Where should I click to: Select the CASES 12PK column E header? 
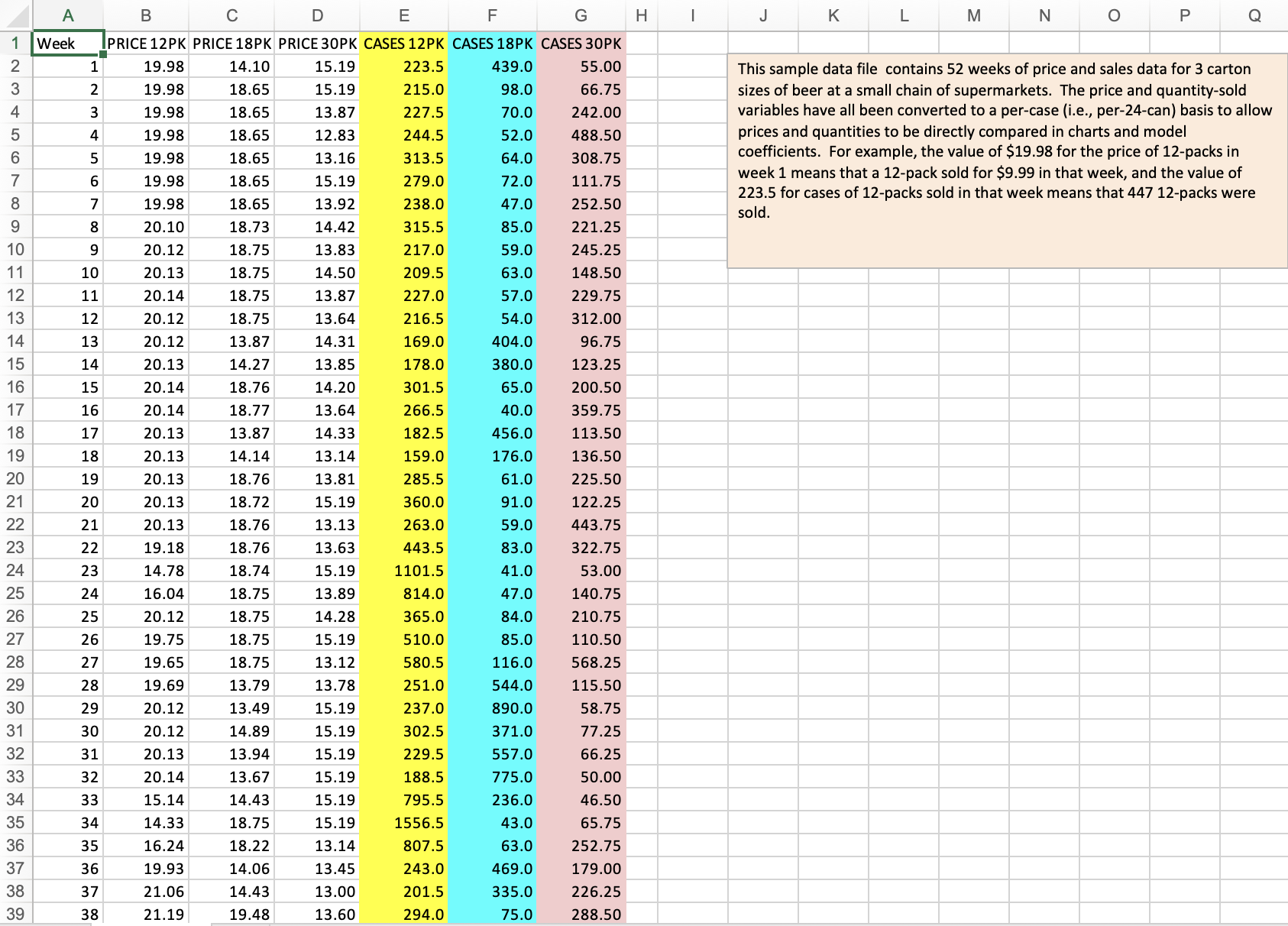pos(403,15)
